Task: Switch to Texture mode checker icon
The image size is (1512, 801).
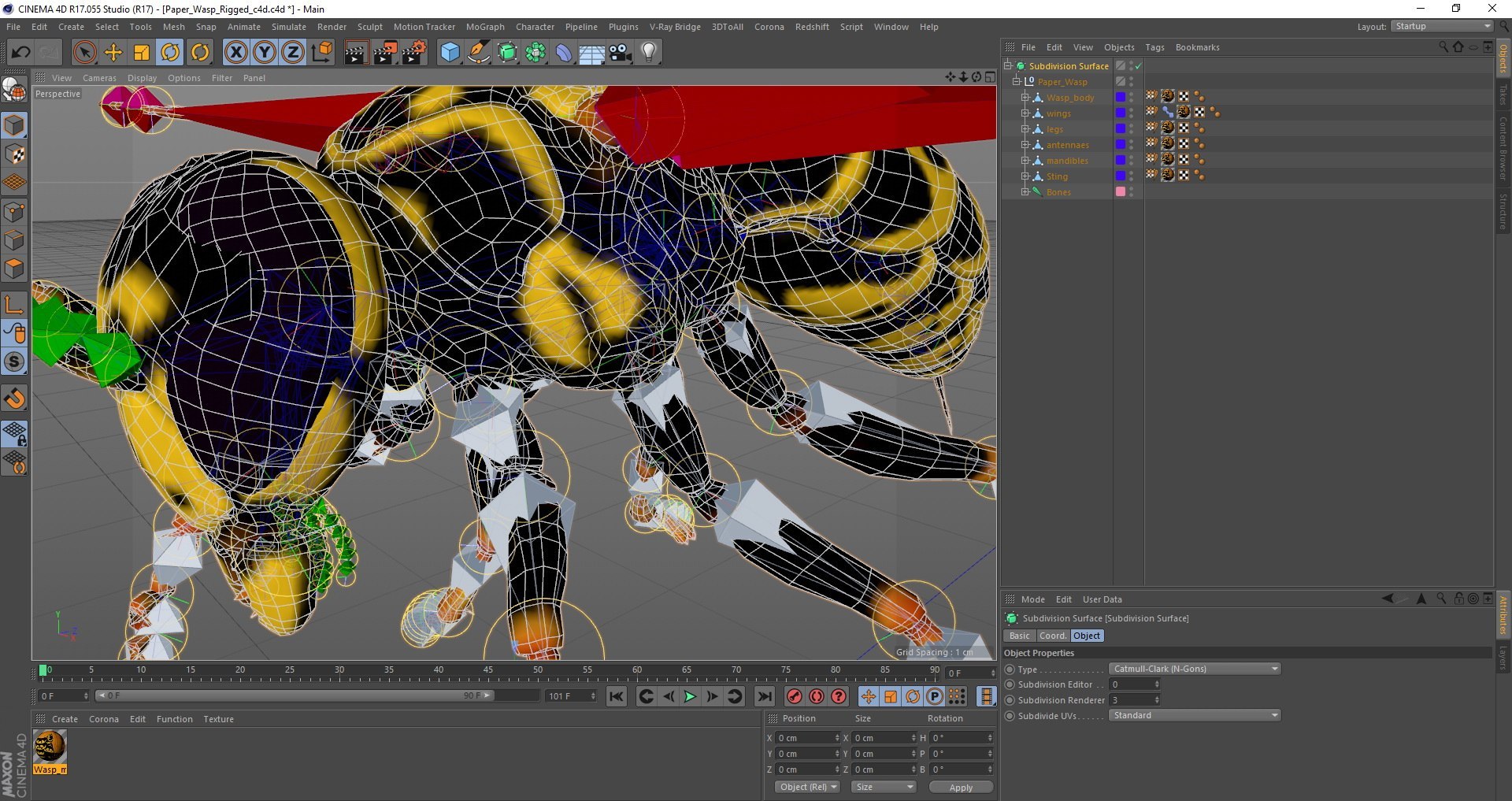Action: click(x=15, y=154)
